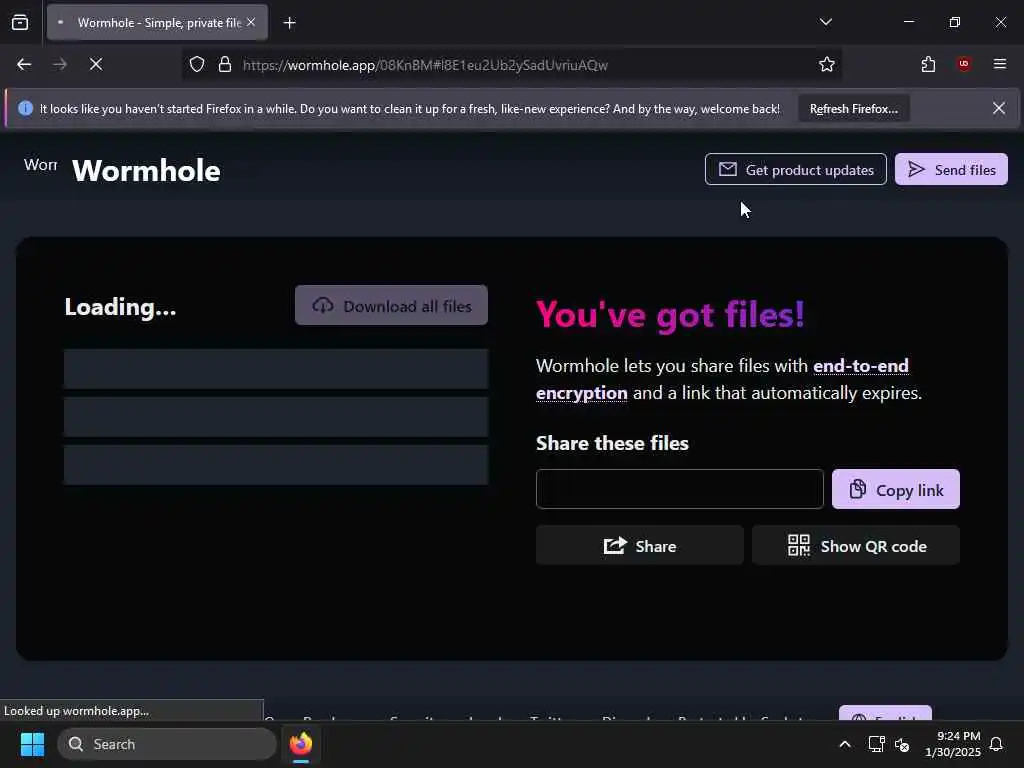This screenshot has width=1024, height=768.
Task: Click the taskbar Search box
Action: [x=167, y=744]
